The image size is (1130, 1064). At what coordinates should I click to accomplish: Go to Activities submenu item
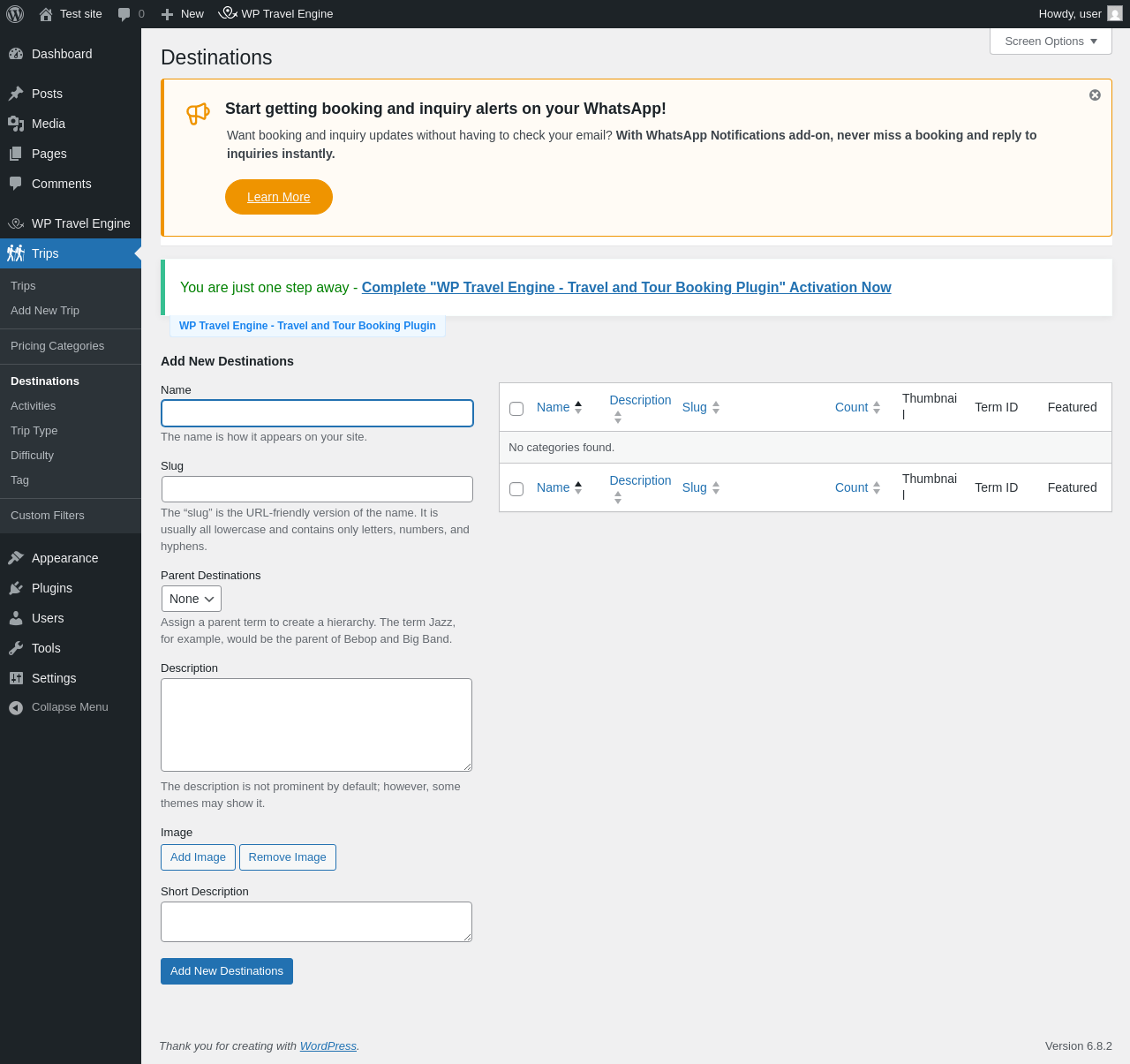click(x=34, y=406)
